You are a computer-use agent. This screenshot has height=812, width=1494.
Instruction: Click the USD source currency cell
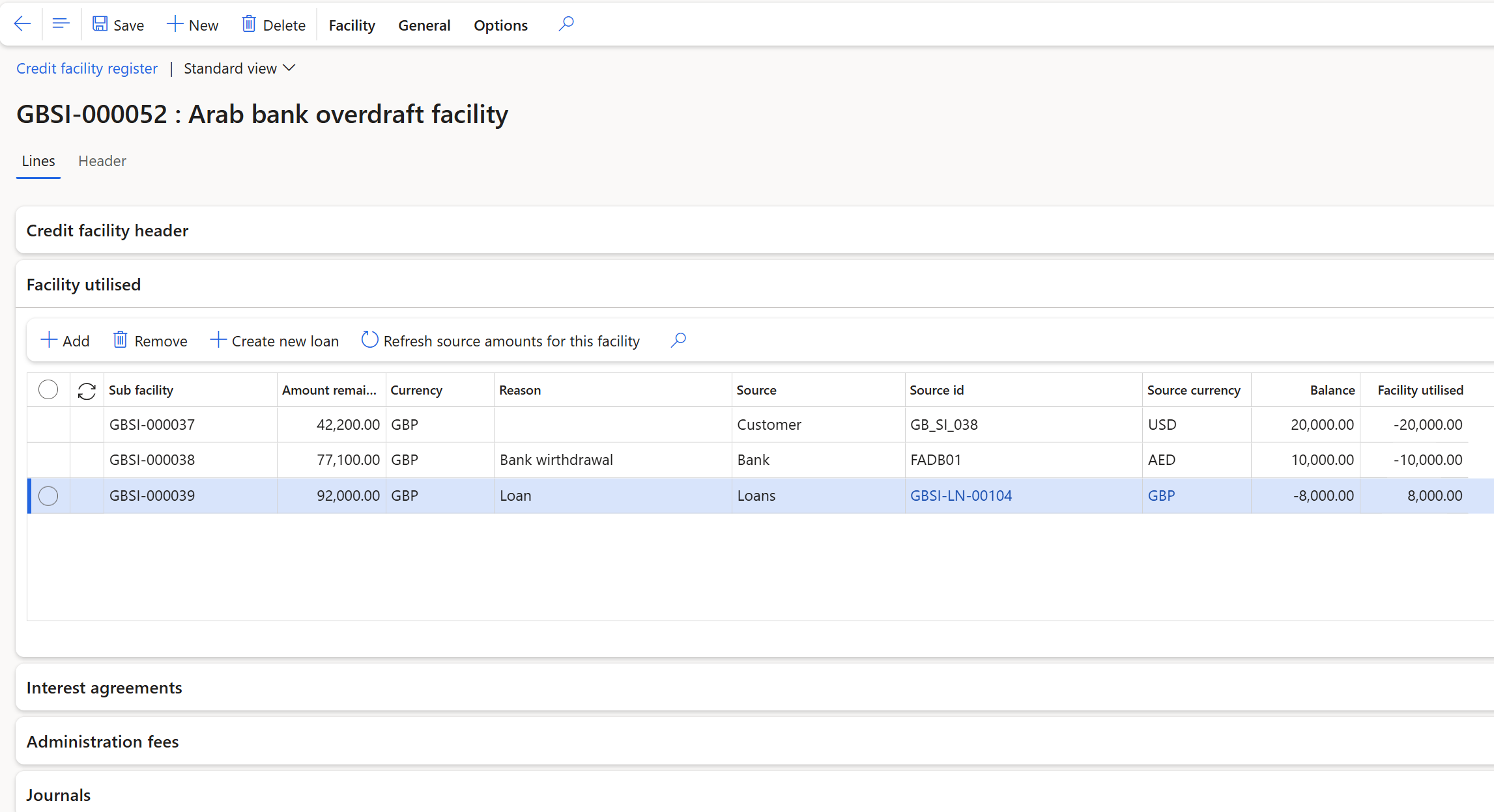click(1197, 425)
